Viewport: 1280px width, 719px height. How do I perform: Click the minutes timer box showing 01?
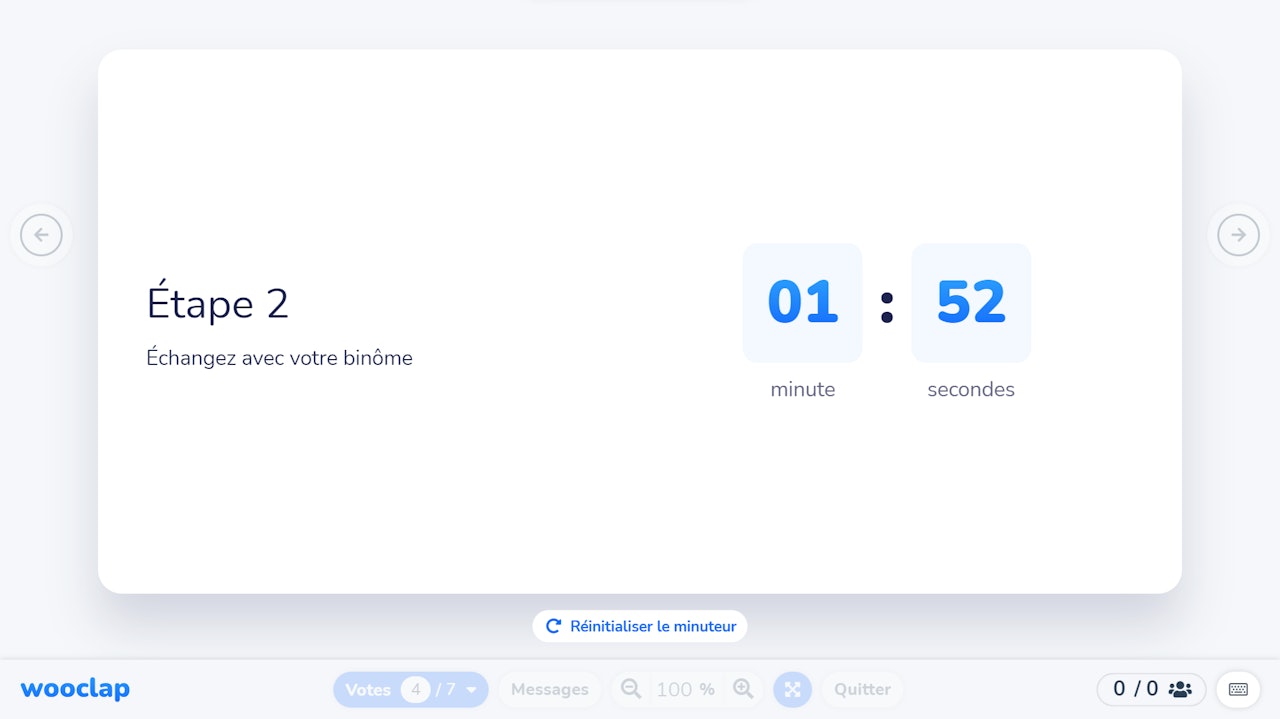tap(803, 303)
